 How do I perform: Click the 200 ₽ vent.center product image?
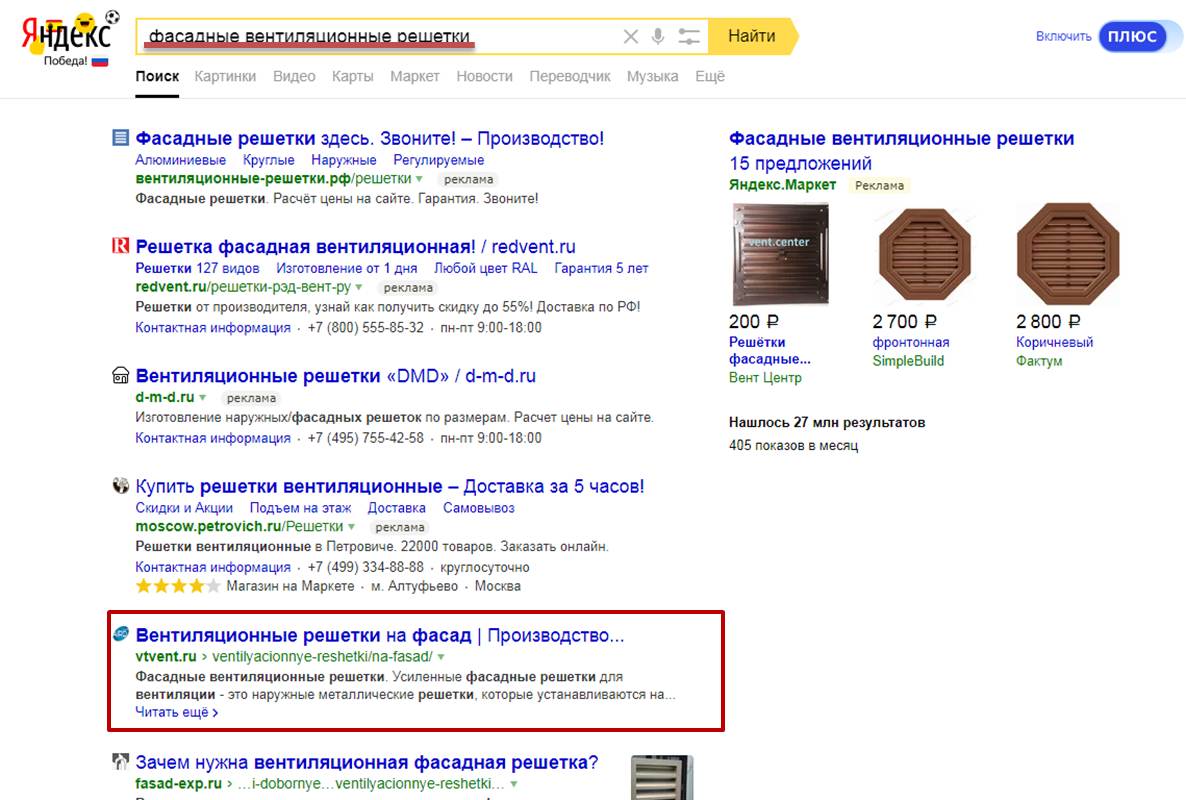[x=781, y=254]
